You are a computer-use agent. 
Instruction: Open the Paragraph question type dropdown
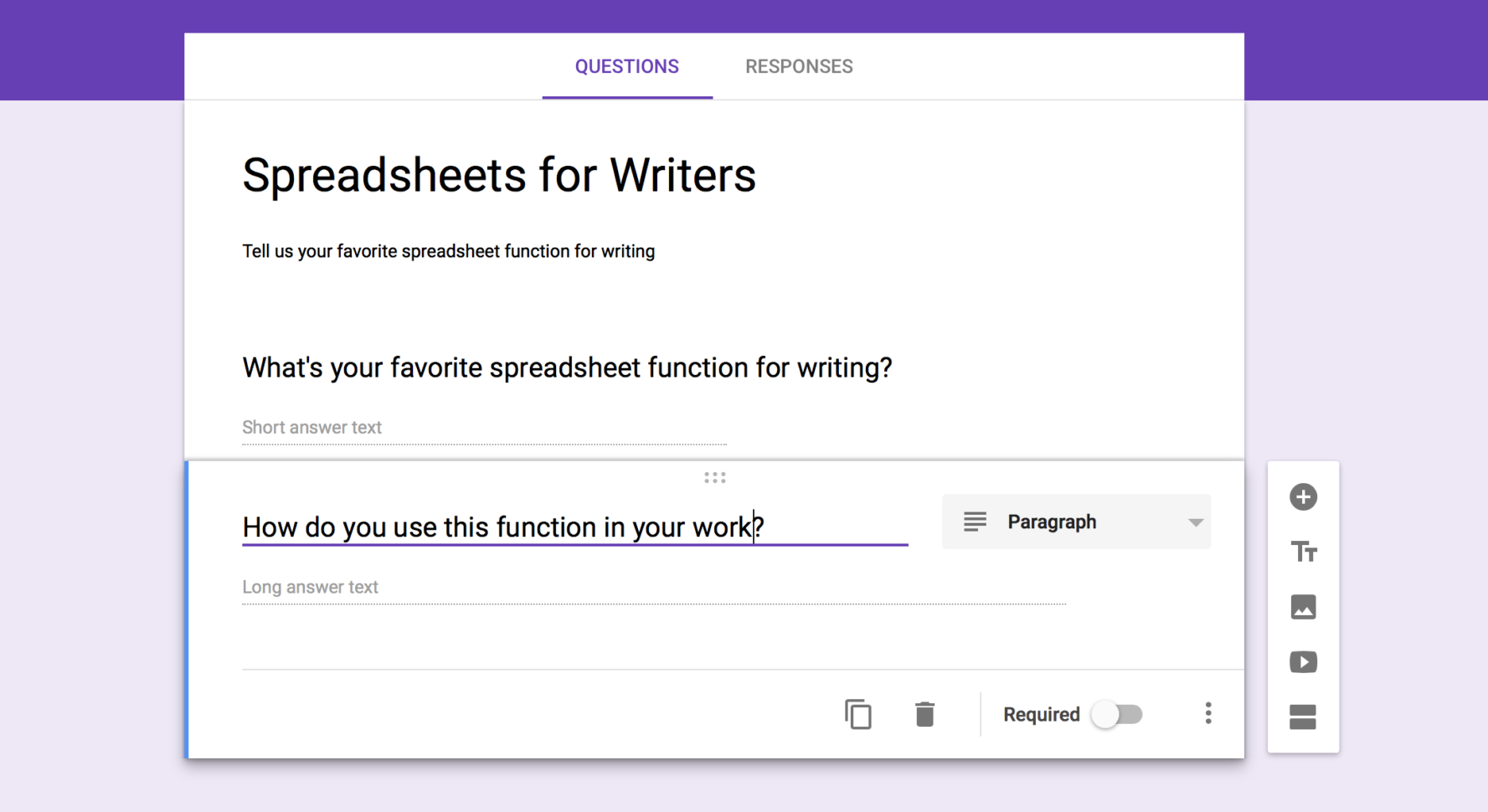click(x=1076, y=522)
